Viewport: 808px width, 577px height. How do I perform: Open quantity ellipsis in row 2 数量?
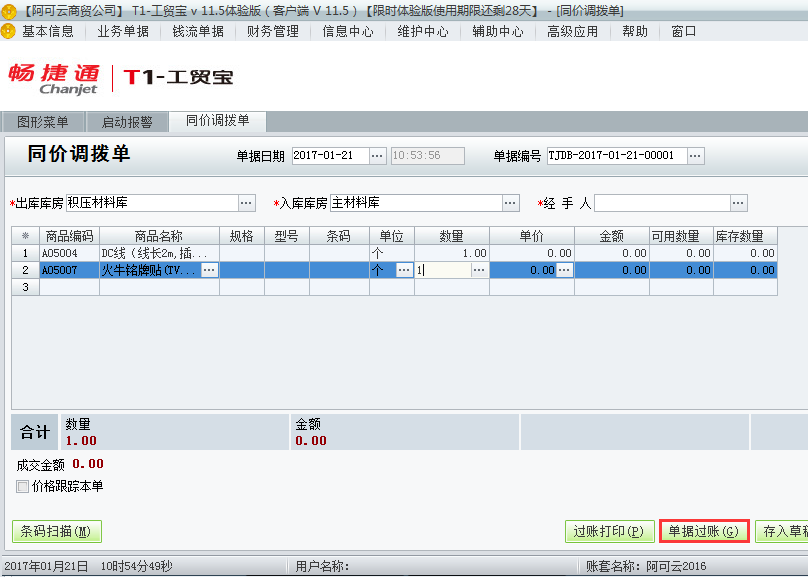(x=479, y=270)
